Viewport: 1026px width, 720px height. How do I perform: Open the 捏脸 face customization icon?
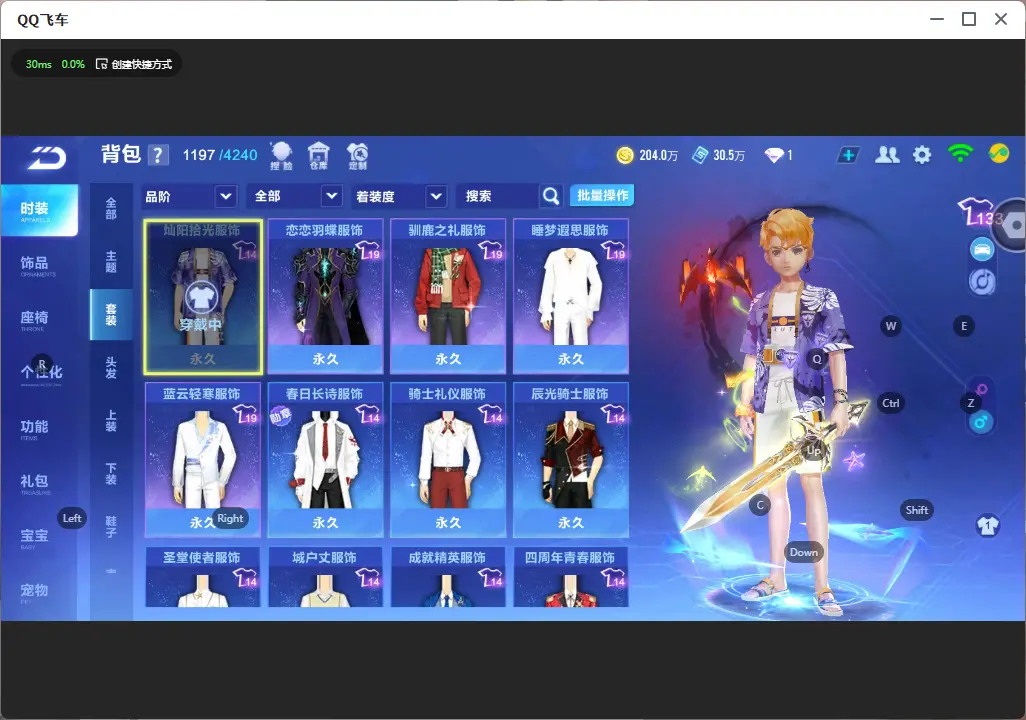point(281,156)
